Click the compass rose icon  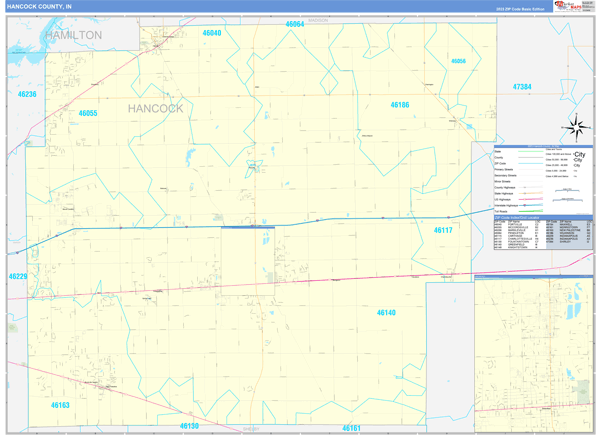tap(577, 127)
